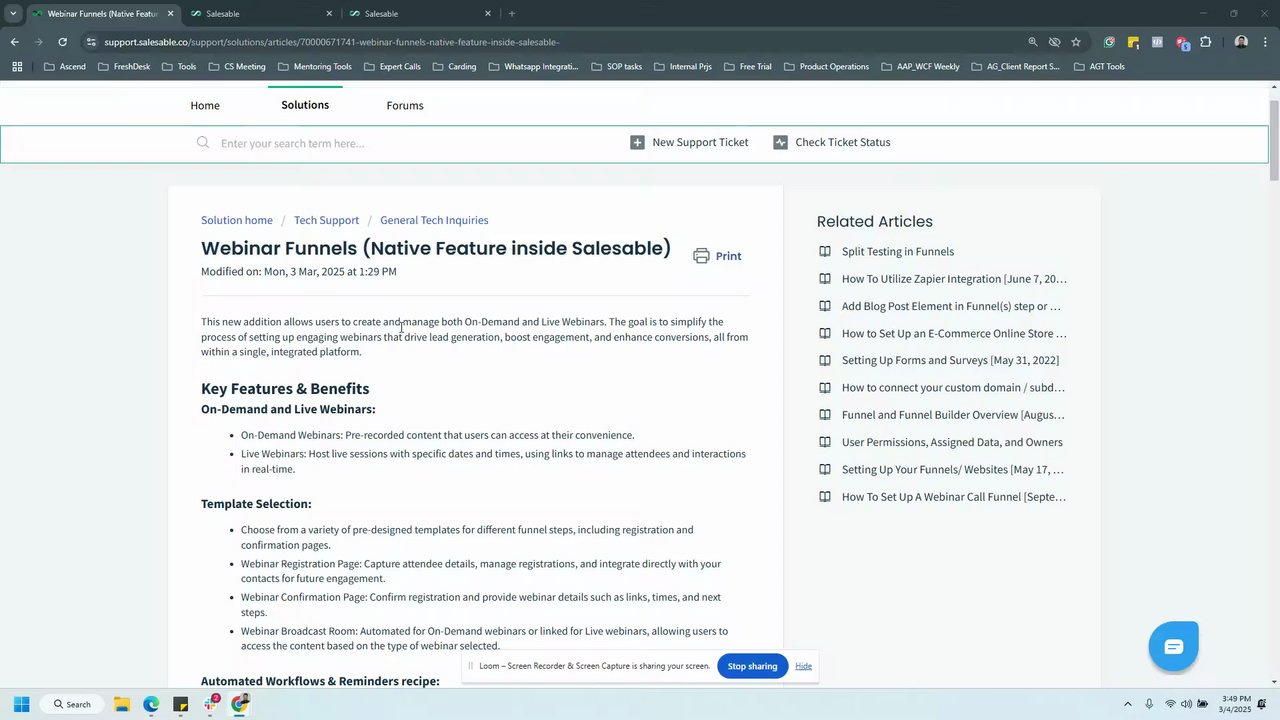Open the SOP tasks bookmarks folder
Screen dimensions: 1280x720
pos(617,67)
